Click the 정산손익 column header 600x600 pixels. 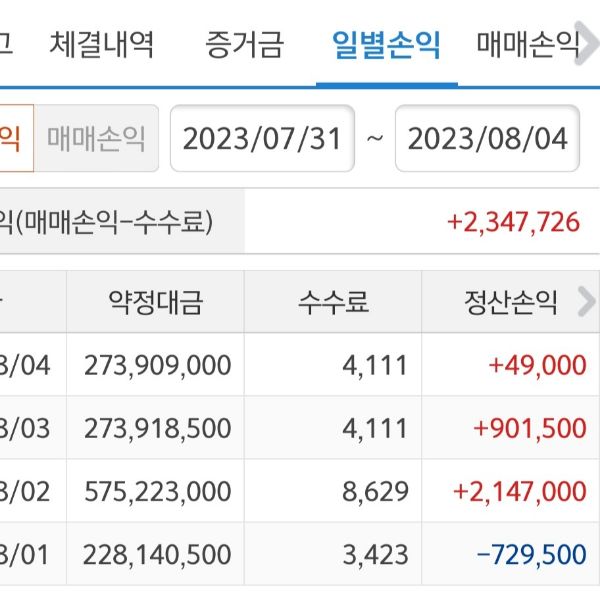pos(509,302)
